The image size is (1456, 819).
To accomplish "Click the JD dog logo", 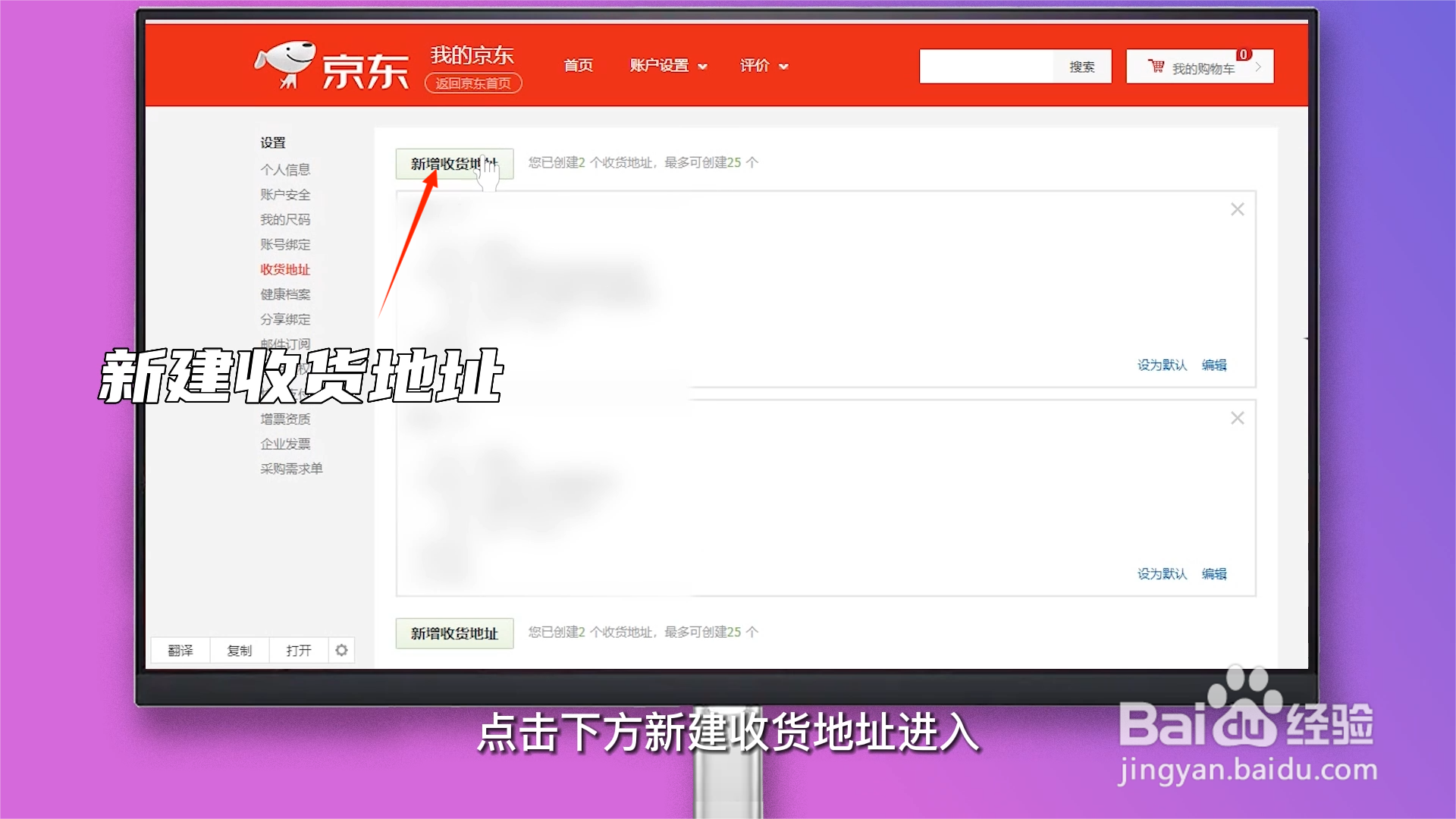I will tap(285, 64).
